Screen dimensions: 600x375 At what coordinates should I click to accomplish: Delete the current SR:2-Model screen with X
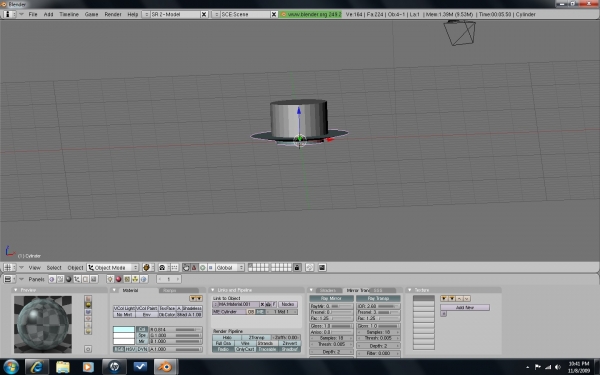click(204, 14)
